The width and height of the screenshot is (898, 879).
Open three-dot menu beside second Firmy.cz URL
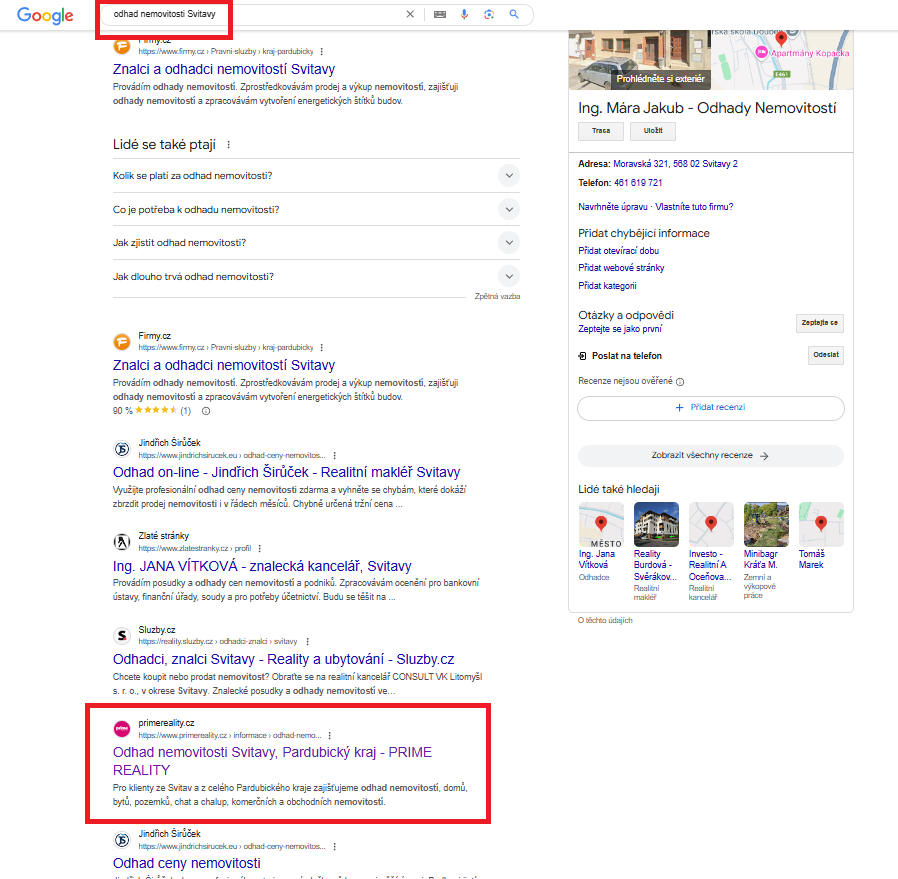coord(322,348)
